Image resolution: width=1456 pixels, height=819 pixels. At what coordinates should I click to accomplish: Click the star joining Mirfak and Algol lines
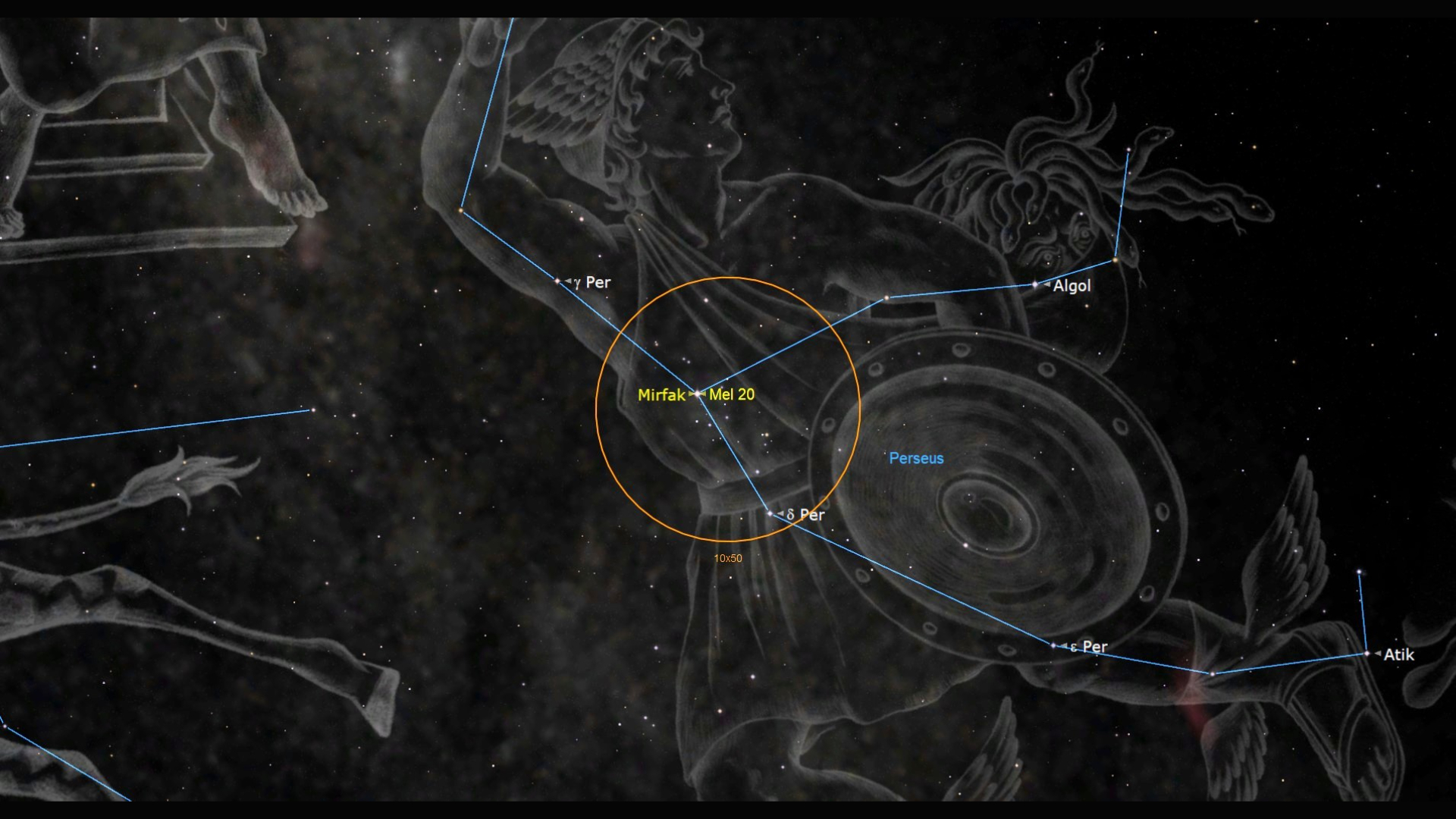pyautogui.click(x=886, y=299)
